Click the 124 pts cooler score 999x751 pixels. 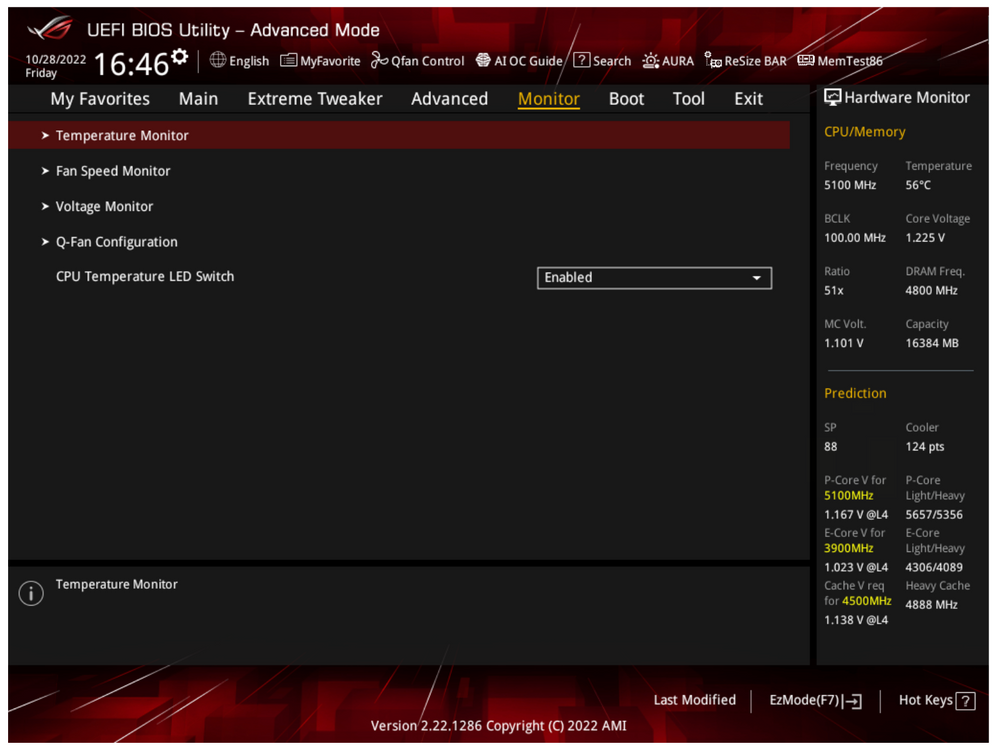tap(925, 447)
